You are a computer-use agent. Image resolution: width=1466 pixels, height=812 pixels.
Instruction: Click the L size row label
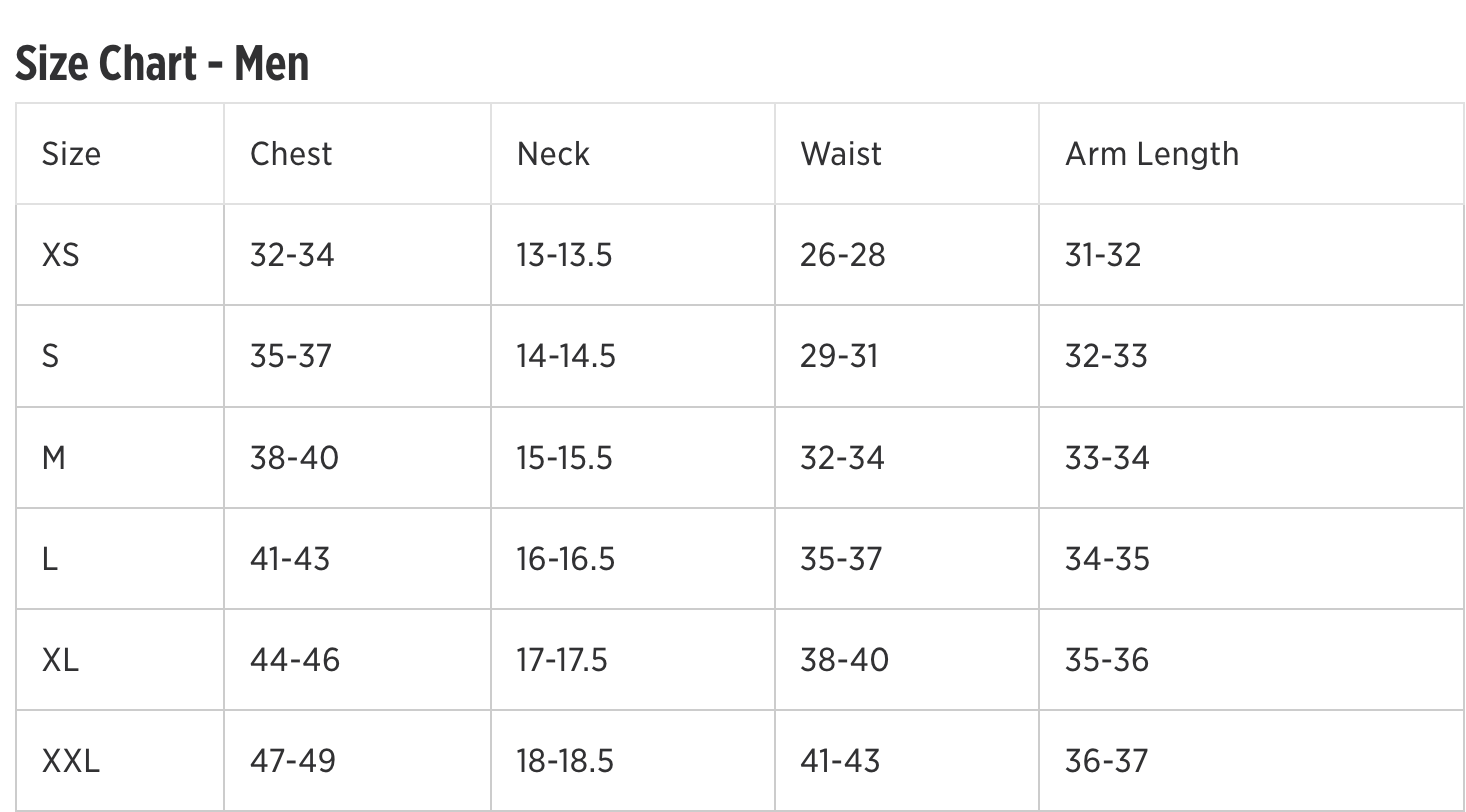(x=49, y=559)
